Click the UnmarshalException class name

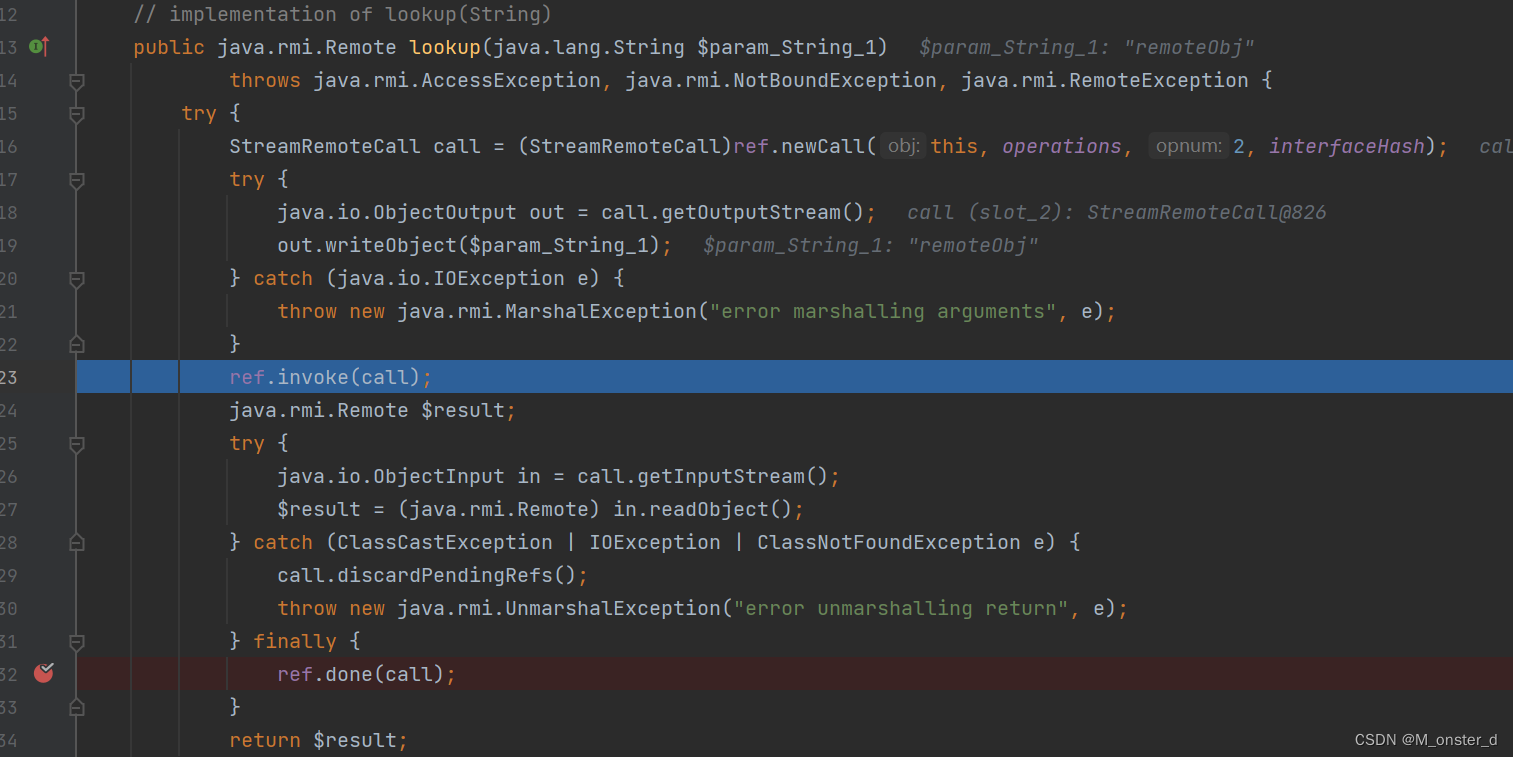pyautogui.click(x=611, y=608)
